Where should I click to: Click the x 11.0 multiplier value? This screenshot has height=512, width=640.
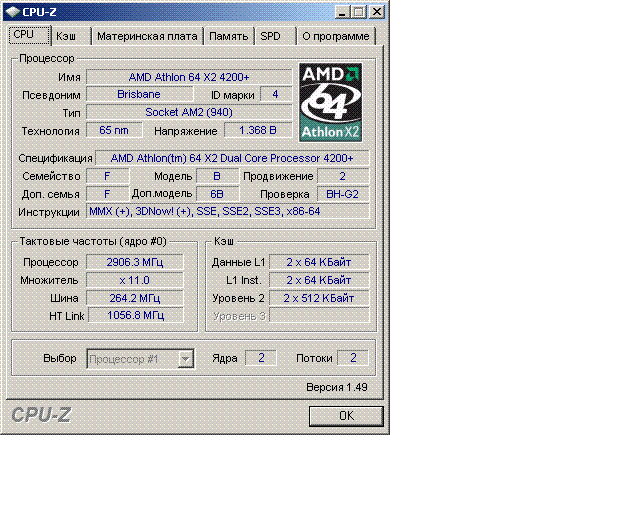coord(135,280)
